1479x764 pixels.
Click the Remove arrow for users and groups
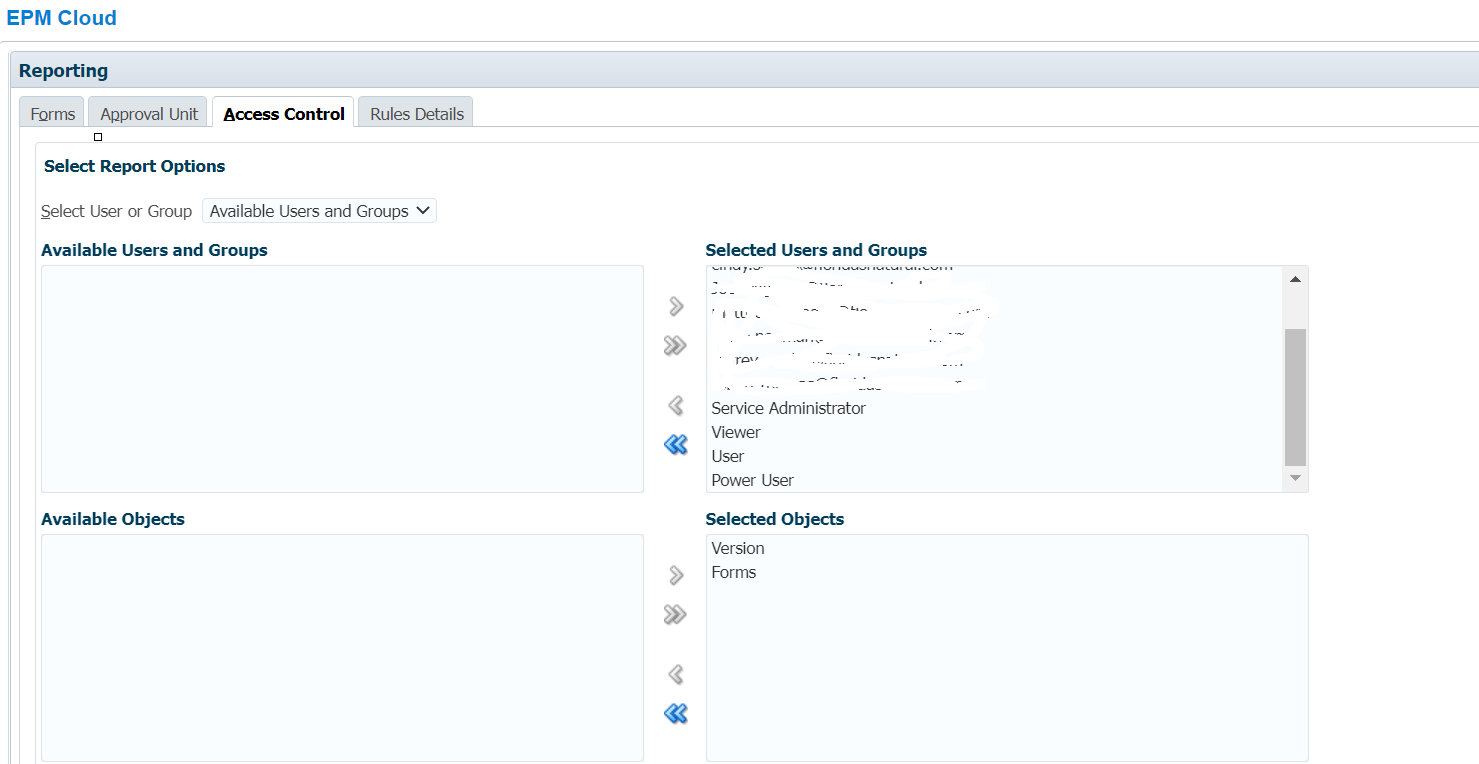pos(676,405)
